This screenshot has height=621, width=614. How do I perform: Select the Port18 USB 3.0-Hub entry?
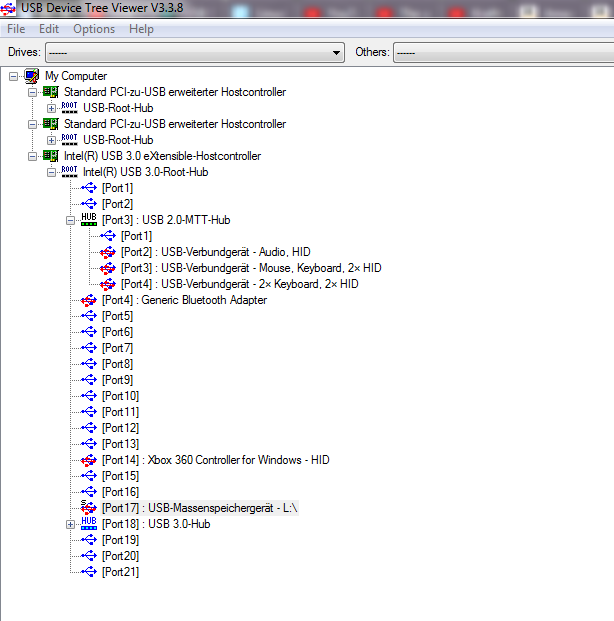tap(156, 524)
